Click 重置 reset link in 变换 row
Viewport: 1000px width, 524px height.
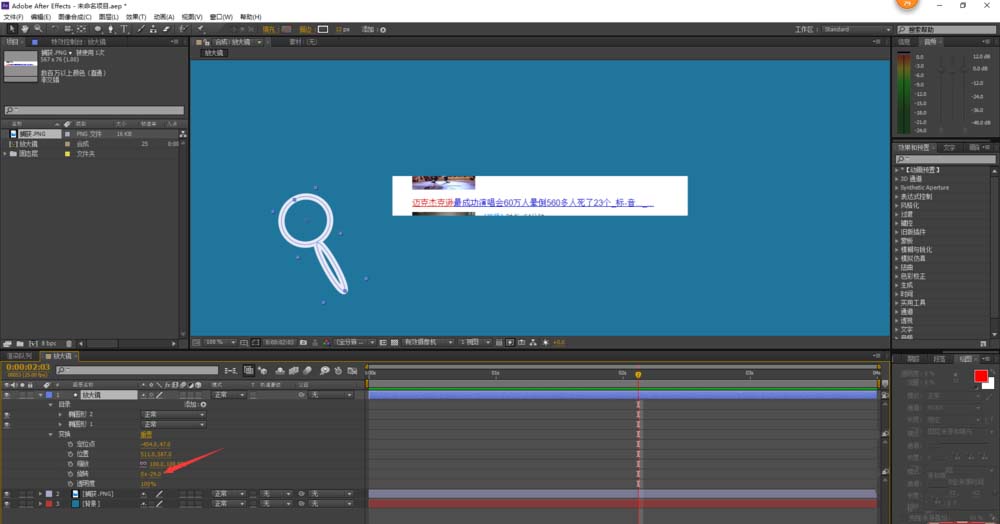pos(146,434)
